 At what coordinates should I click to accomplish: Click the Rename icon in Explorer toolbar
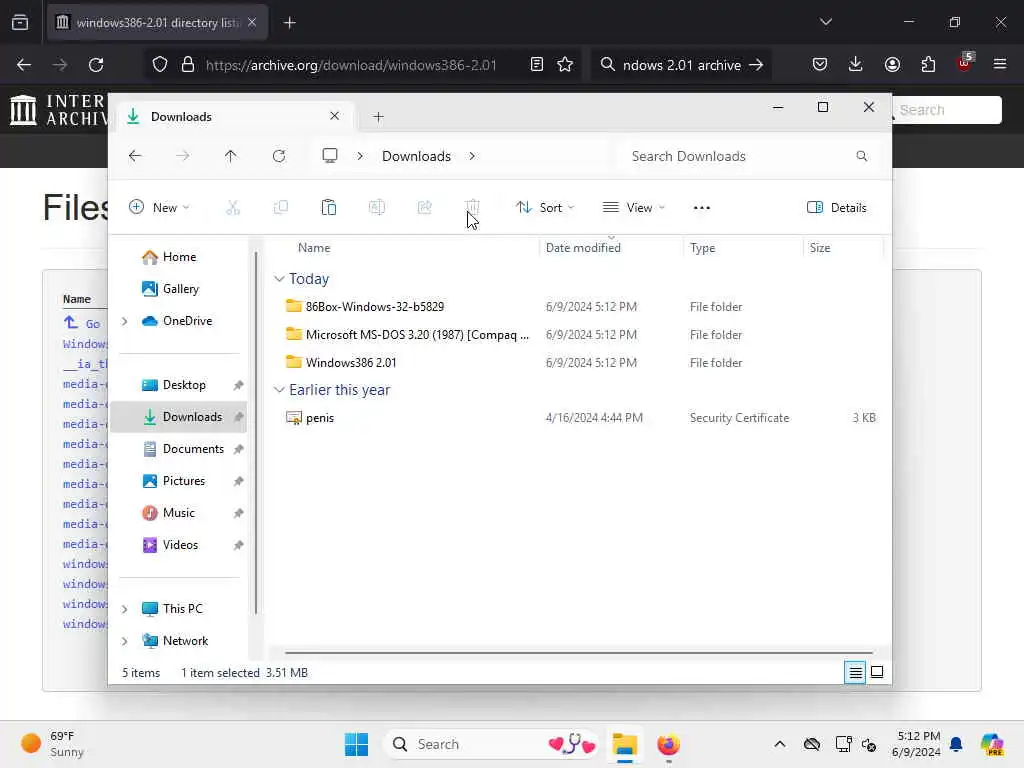(x=377, y=208)
